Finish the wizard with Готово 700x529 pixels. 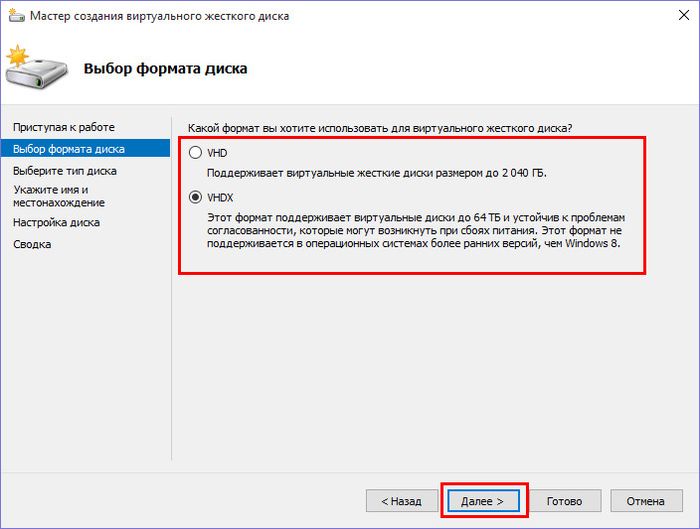click(565, 501)
